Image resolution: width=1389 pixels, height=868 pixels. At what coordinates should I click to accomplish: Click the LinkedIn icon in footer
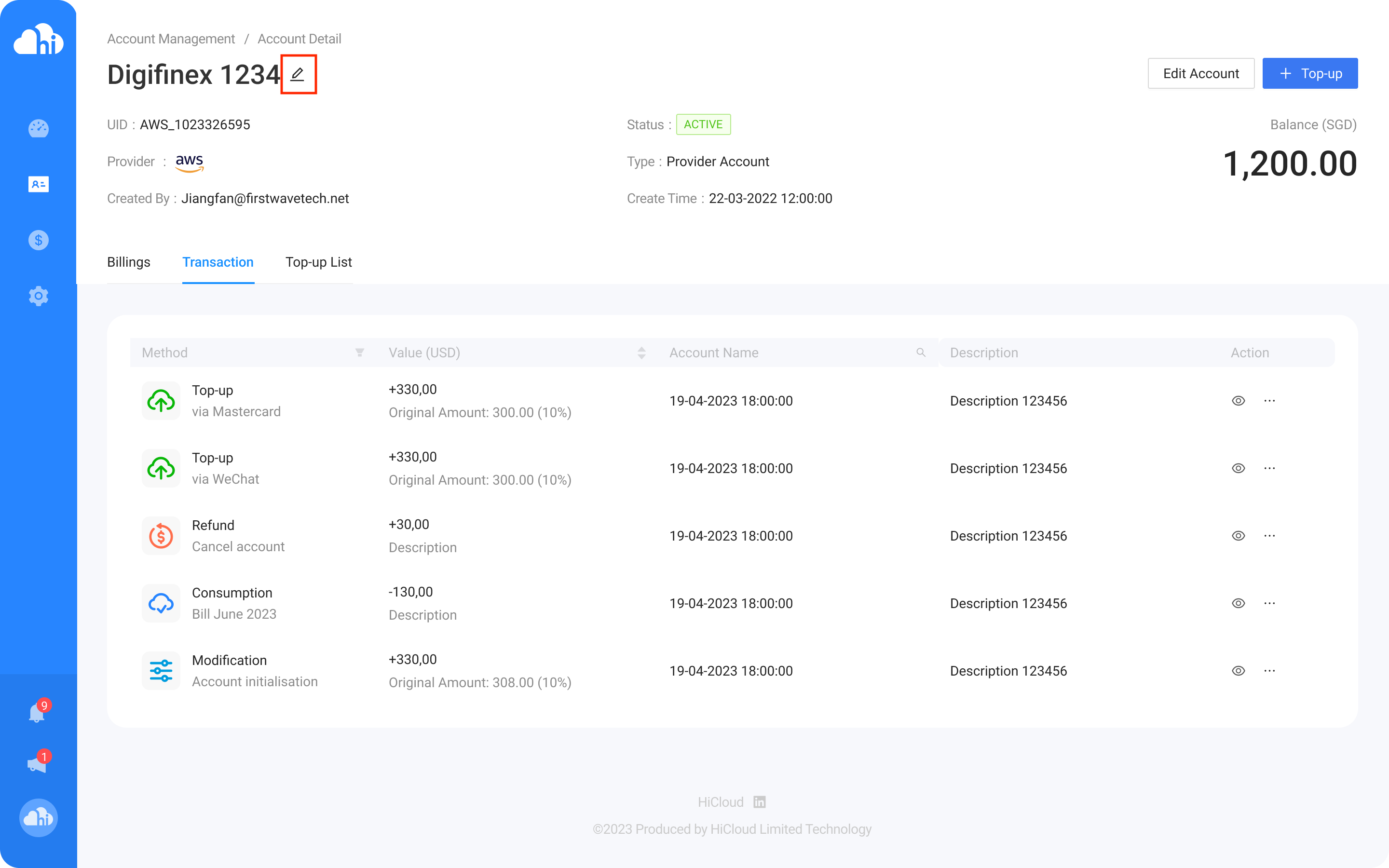[x=759, y=802]
